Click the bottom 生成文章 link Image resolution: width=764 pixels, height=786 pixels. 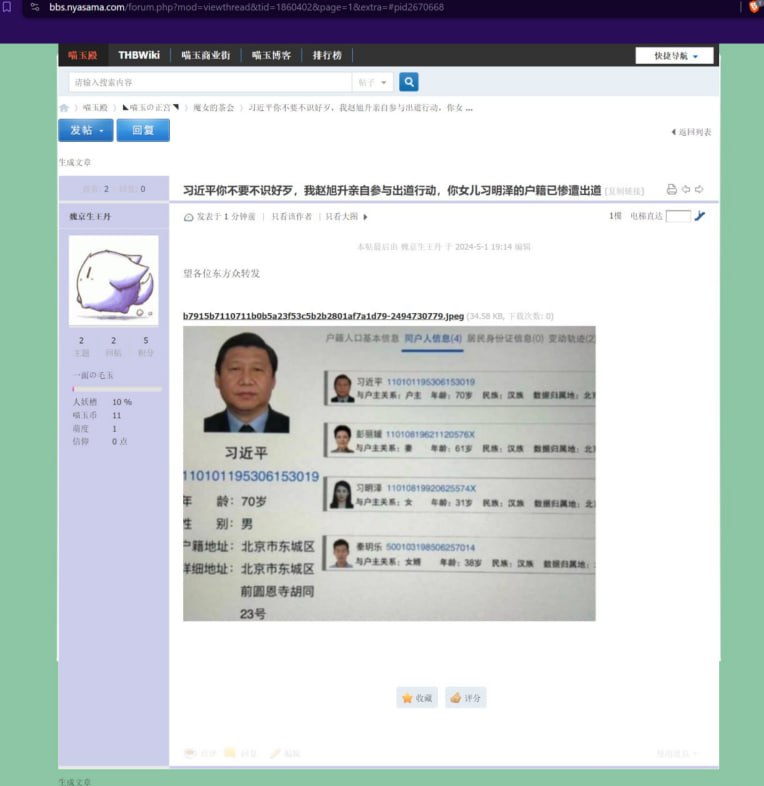click(x=75, y=781)
